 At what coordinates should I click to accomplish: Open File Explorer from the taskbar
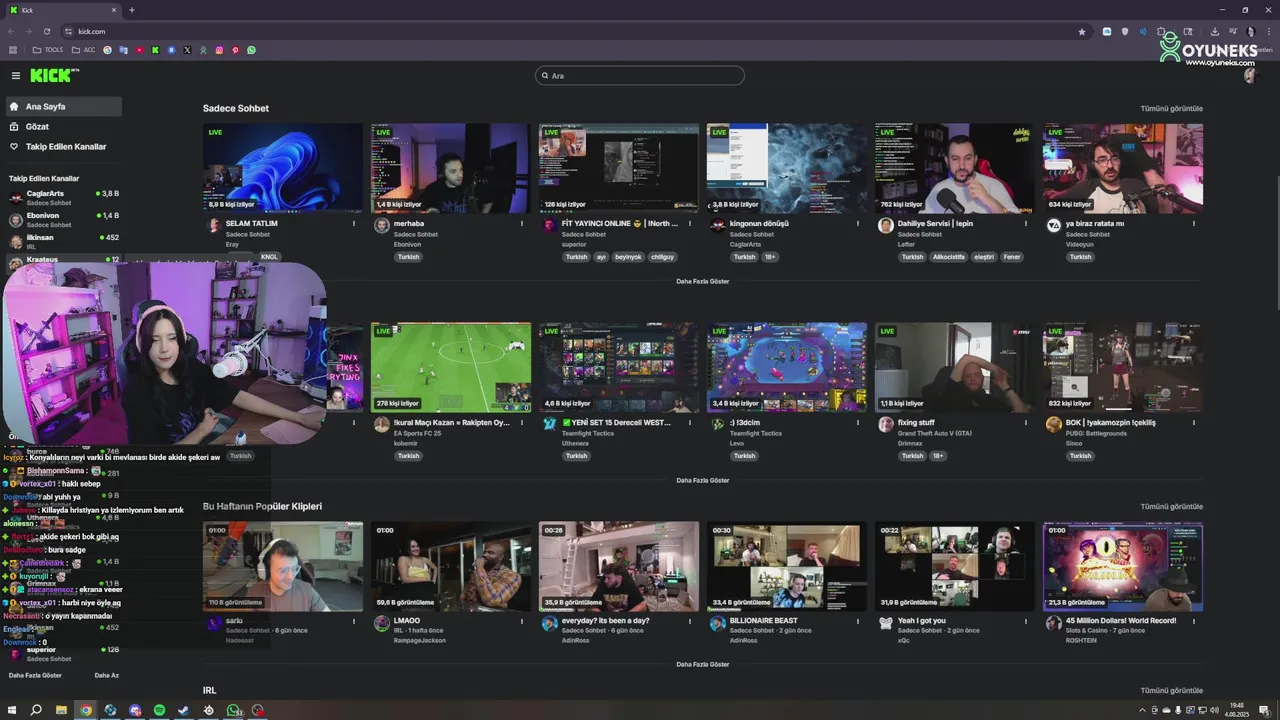click(61, 710)
